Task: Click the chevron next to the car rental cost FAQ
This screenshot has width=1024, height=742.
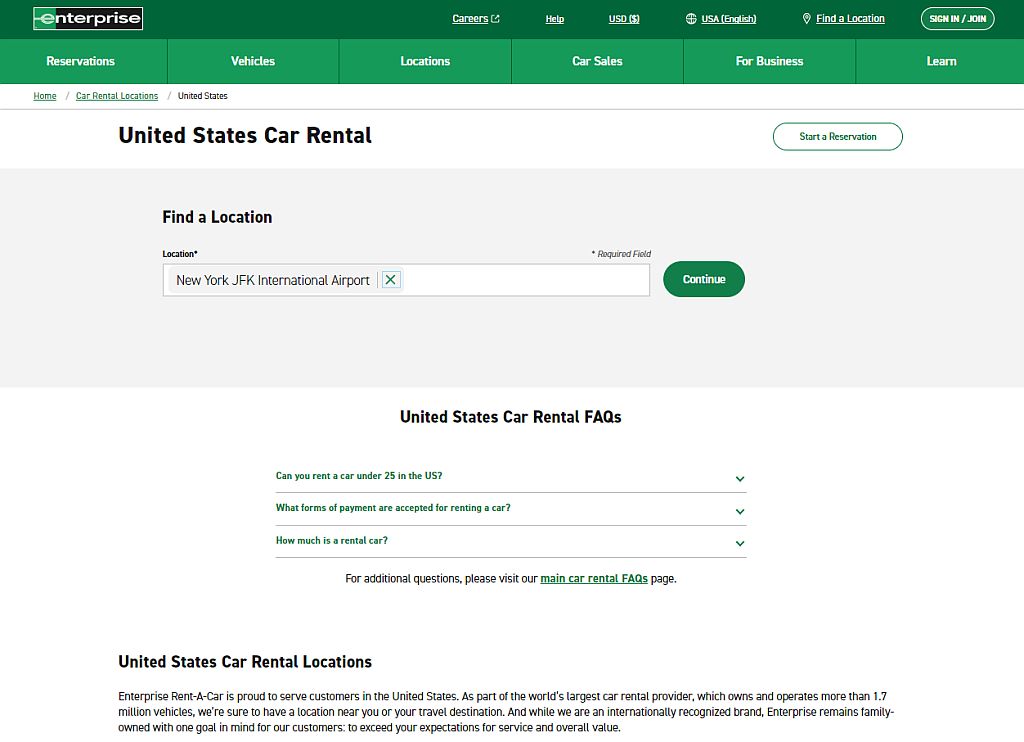Action: (x=740, y=543)
